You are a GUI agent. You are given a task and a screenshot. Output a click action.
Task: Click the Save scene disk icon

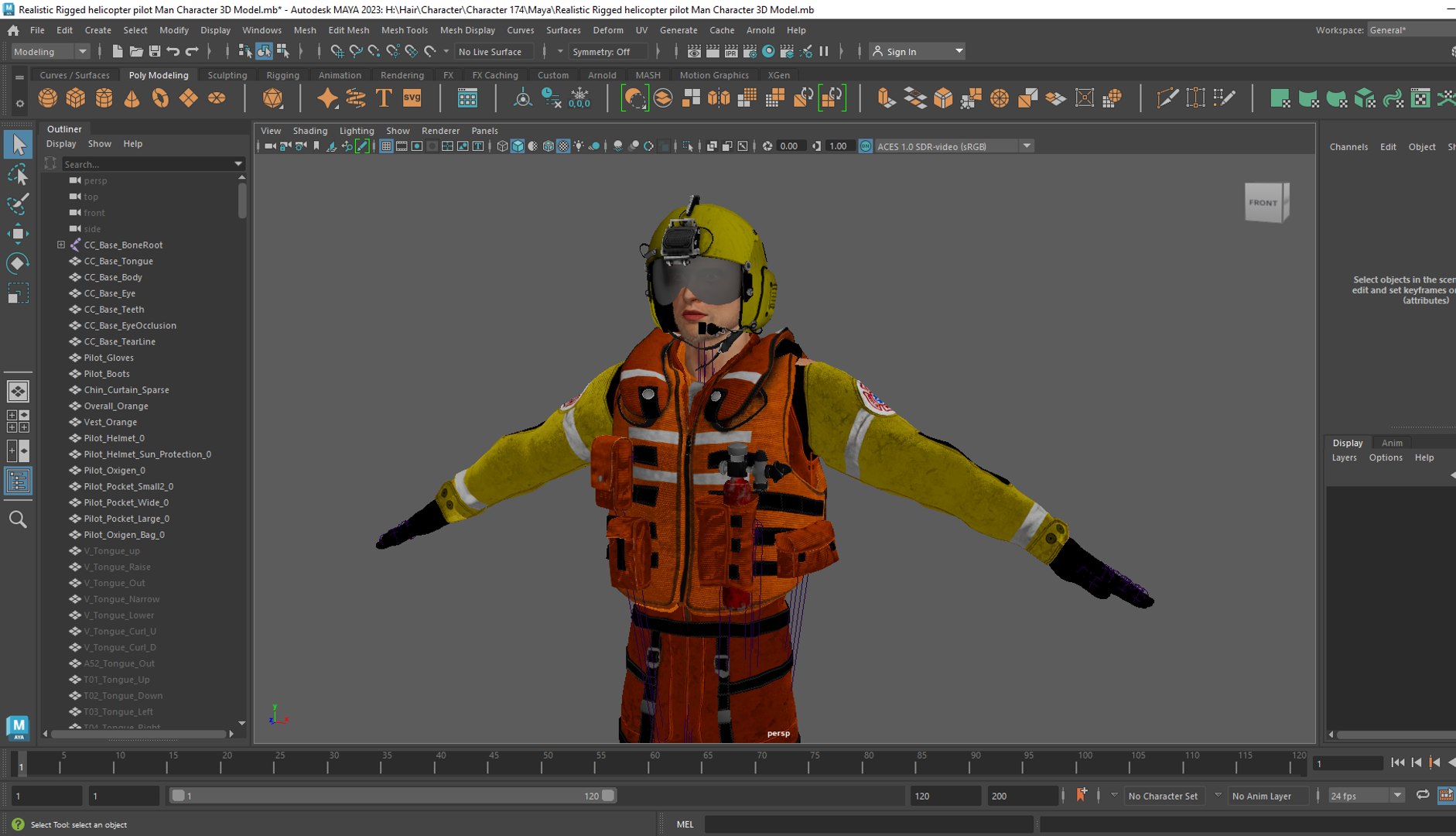coord(155,51)
